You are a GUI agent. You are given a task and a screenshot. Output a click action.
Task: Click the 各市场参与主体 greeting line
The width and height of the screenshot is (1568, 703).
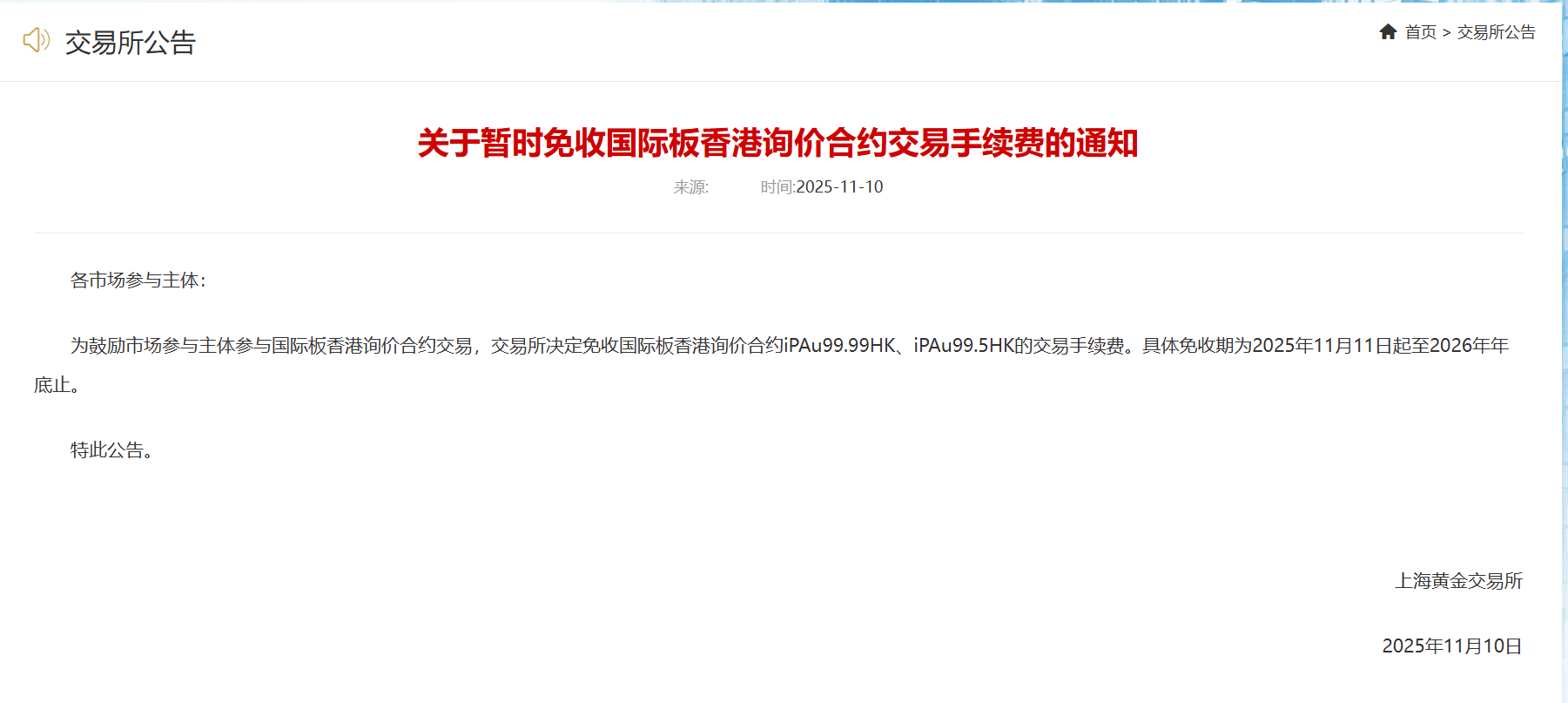coord(138,281)
